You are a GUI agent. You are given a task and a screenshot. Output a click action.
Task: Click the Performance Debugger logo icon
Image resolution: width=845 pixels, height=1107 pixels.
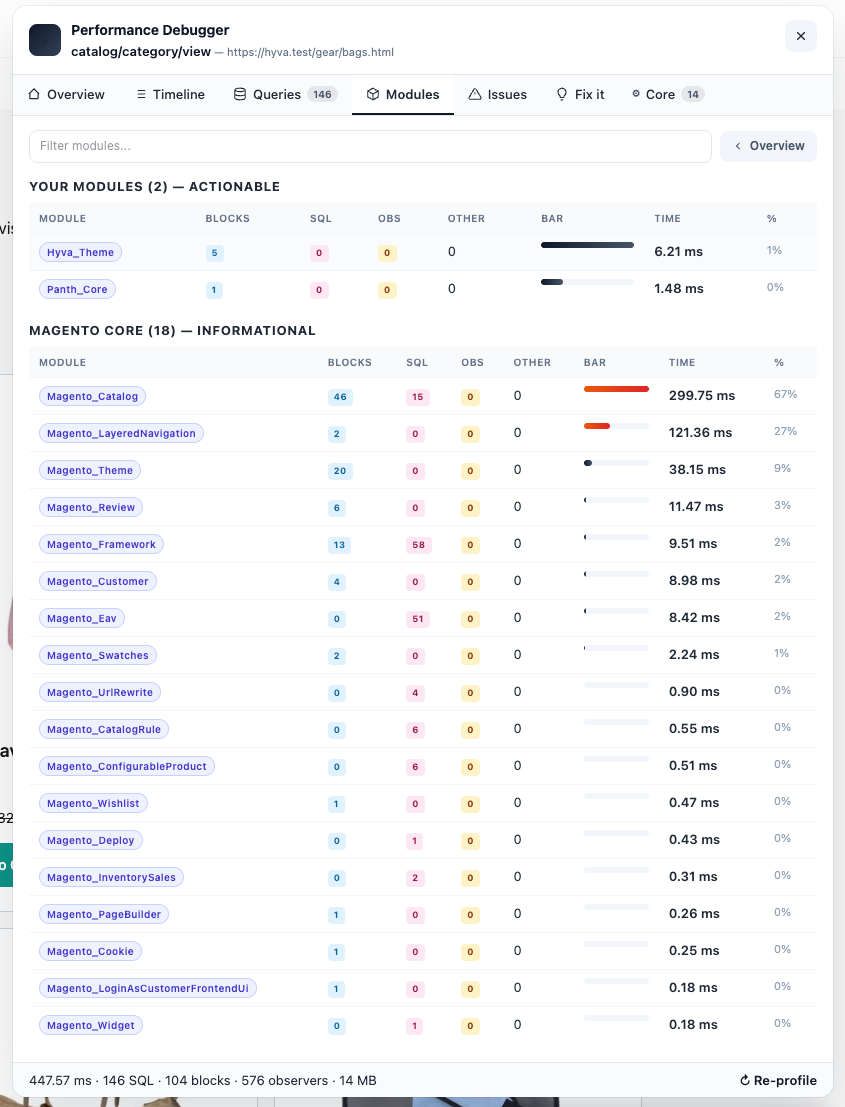click(x=44, y=40)
